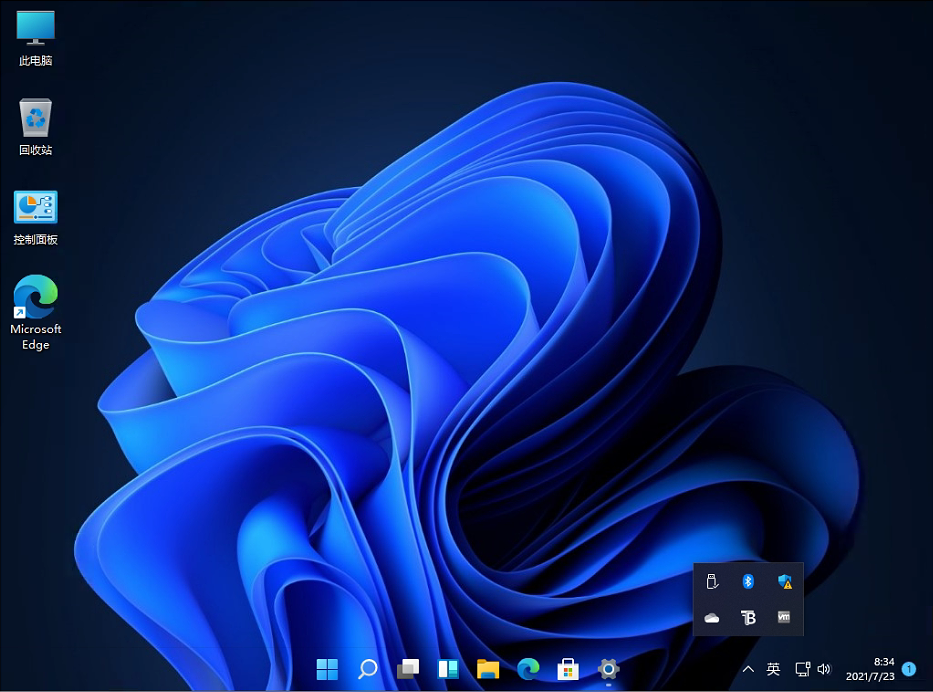The height and width of the screenshot is (692, 933).
Task: Open Windows Security warning icon
Action: (x=785, y=581)
